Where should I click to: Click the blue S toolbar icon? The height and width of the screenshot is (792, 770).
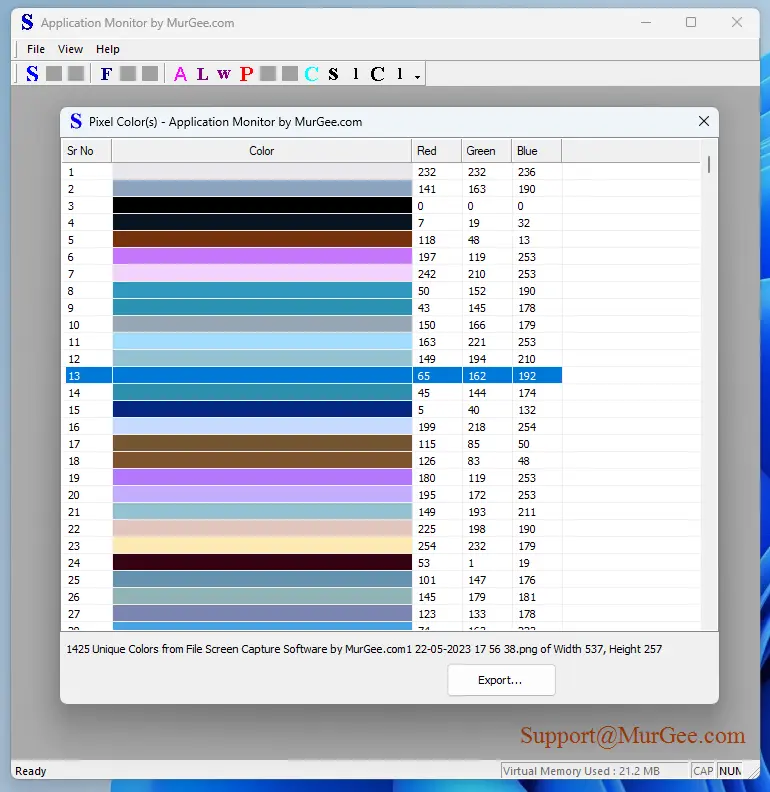coord(32,74)
